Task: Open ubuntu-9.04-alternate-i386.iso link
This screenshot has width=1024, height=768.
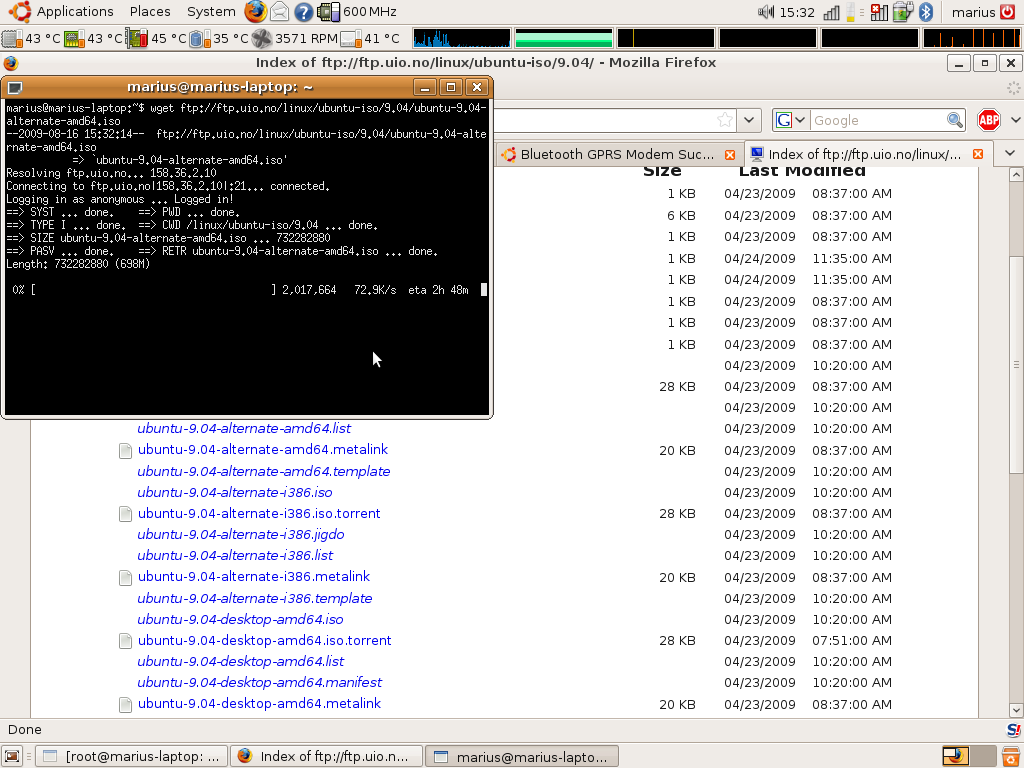Action: (234, 492)
